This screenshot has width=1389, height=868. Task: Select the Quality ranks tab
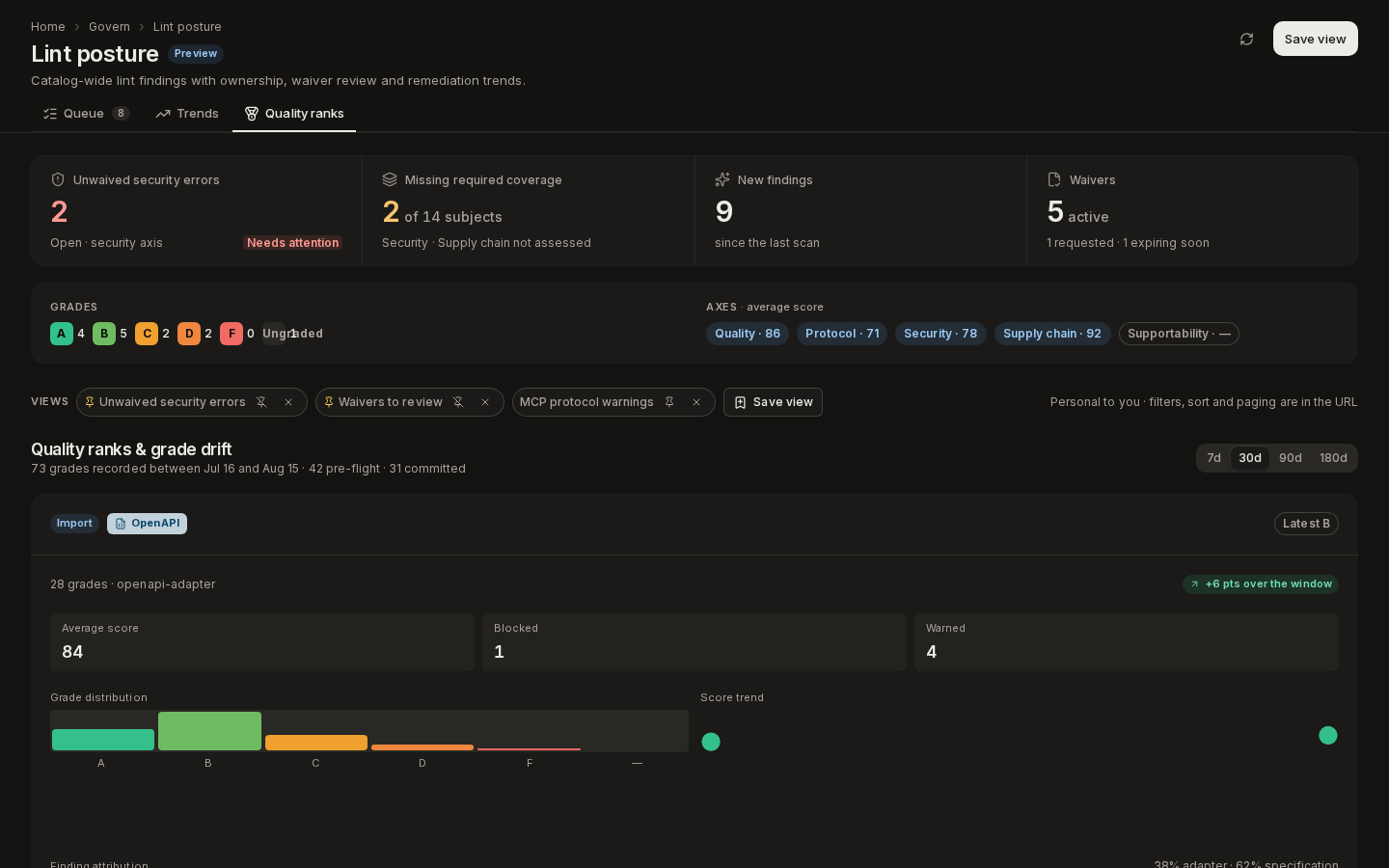coord(294,114)
